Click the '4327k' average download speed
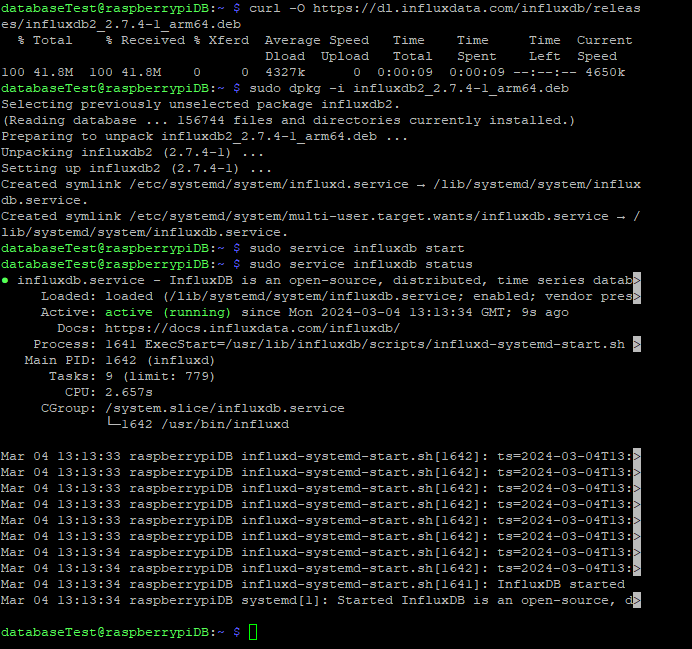Viewport: 692px width, 649px height. (x=285, y=72)
